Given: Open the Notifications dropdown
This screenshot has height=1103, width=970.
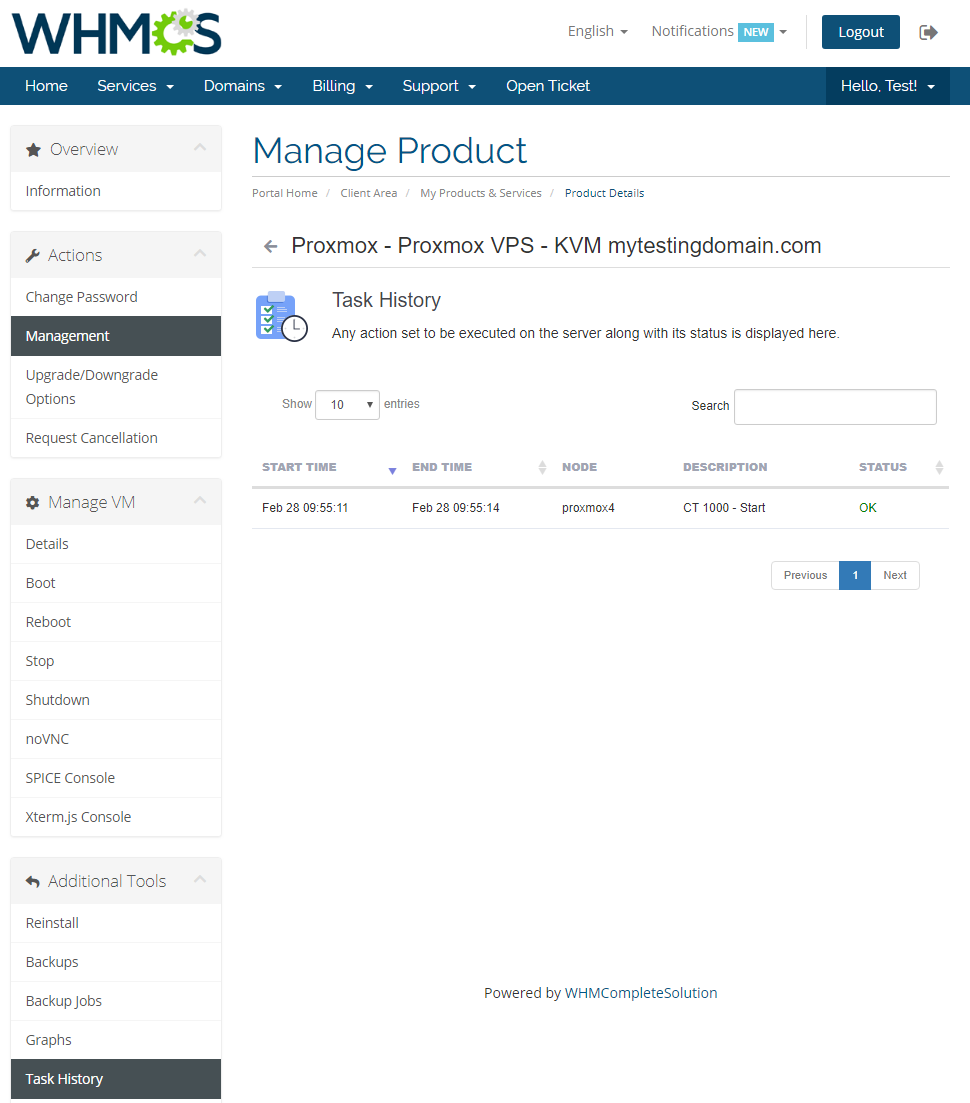Looking at the screenshot, I should (719, 32).
